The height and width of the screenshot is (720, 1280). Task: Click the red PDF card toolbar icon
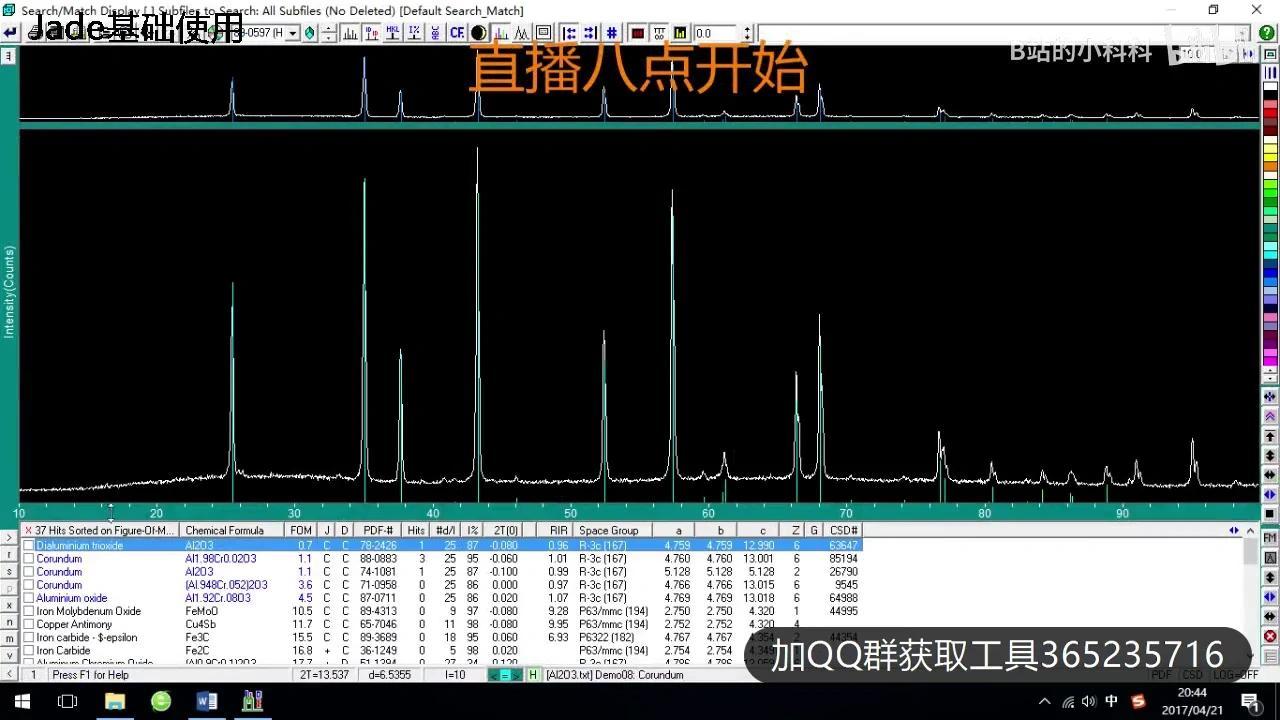tap(638, 32)
